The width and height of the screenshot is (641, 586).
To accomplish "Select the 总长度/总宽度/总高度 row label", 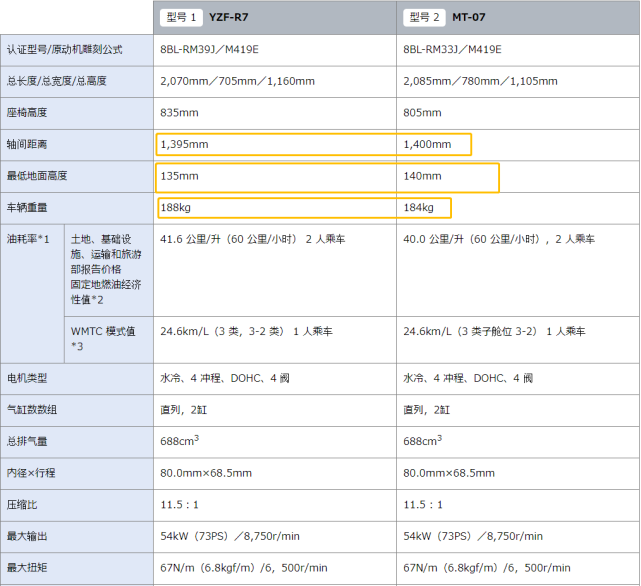I will coord(56,81).
